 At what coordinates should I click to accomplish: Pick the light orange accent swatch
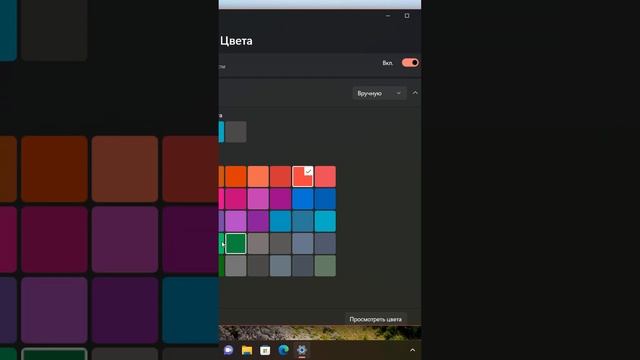258,176
